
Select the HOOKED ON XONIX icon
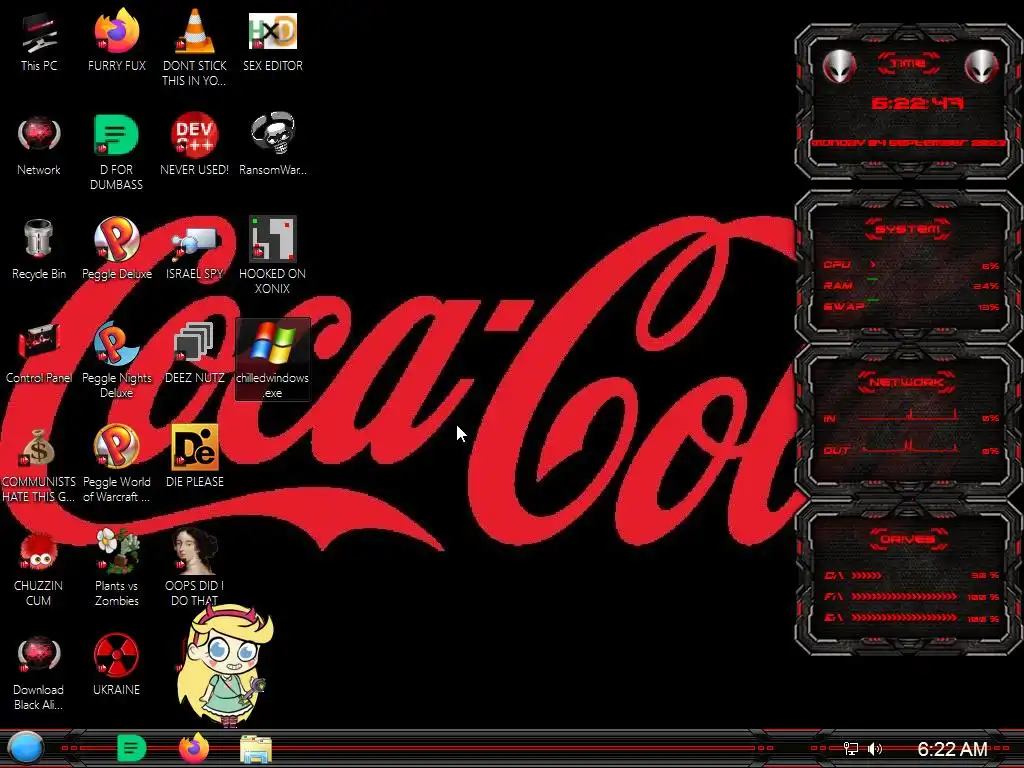[272, 256]
